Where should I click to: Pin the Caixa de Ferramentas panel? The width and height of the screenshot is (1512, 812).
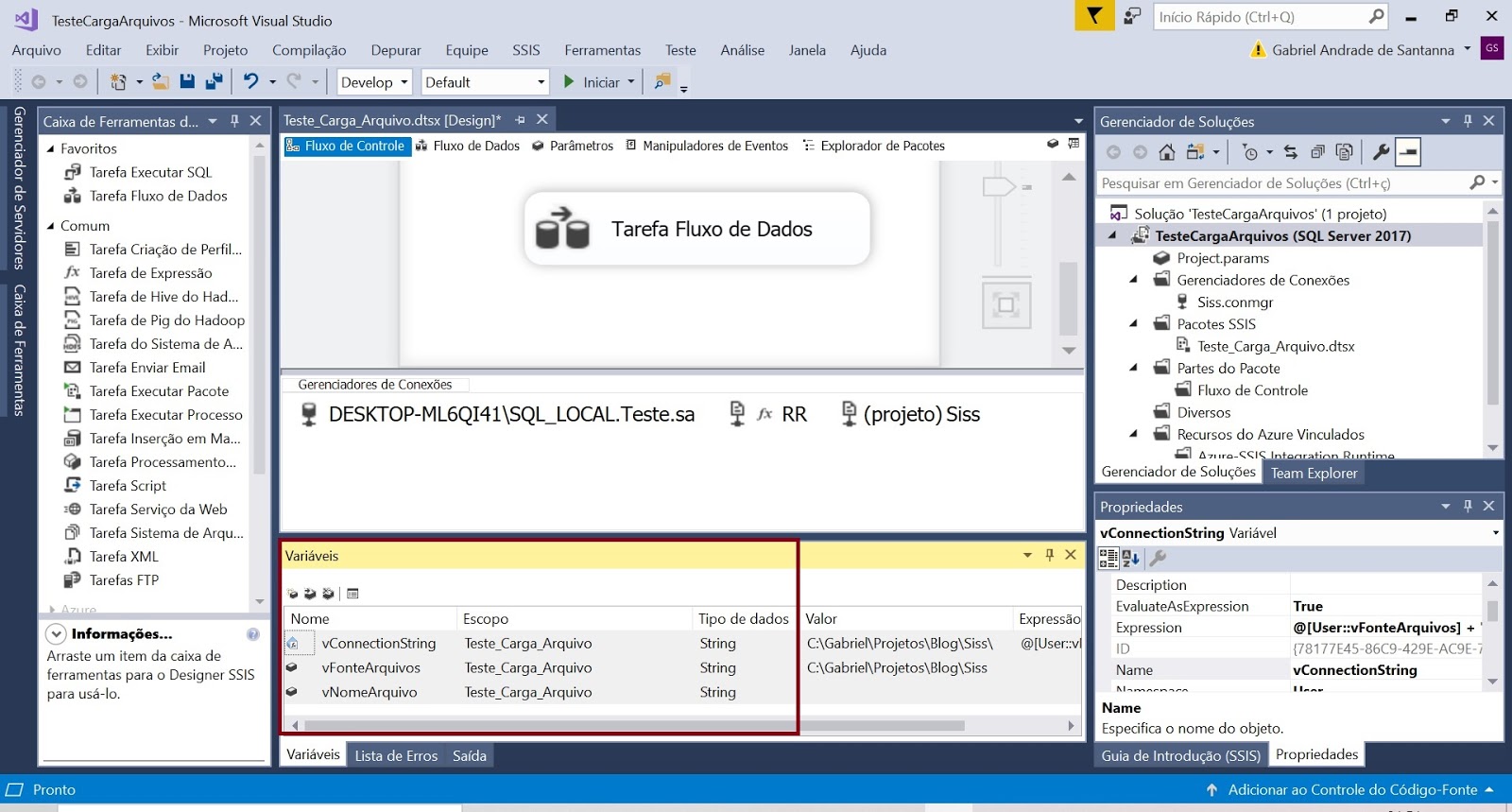[x=234, y=121]
